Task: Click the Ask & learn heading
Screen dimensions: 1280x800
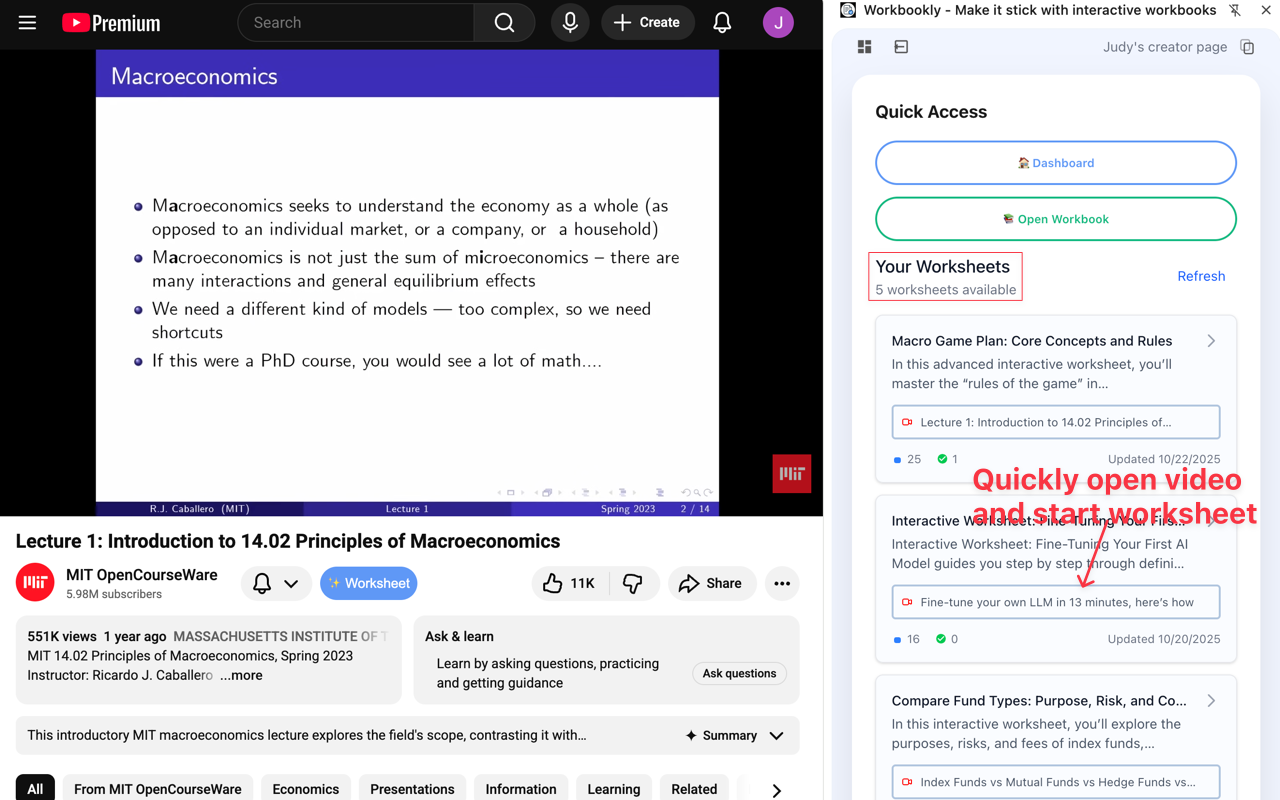Action: [x=459, y=636]
